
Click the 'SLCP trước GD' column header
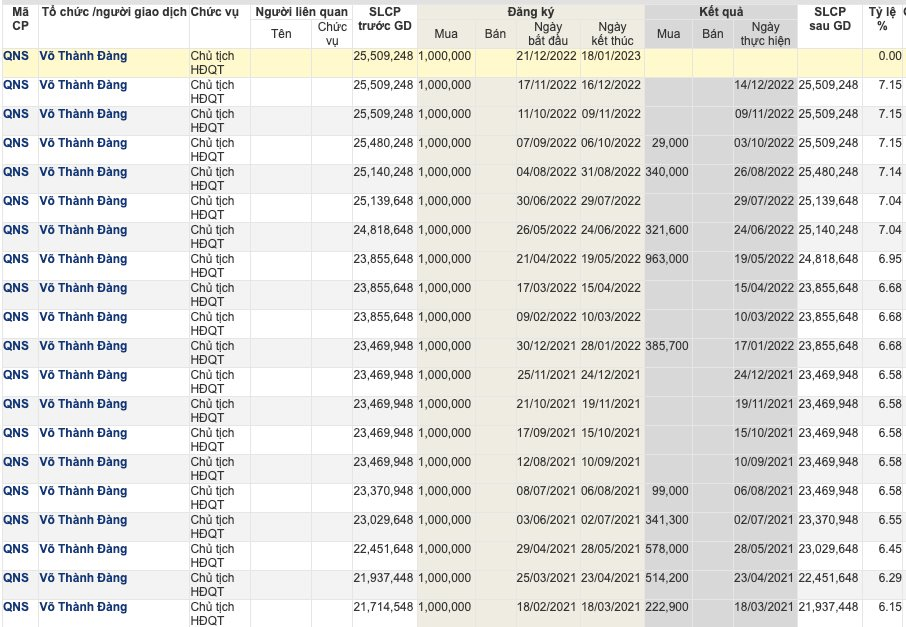coord(383,18)
